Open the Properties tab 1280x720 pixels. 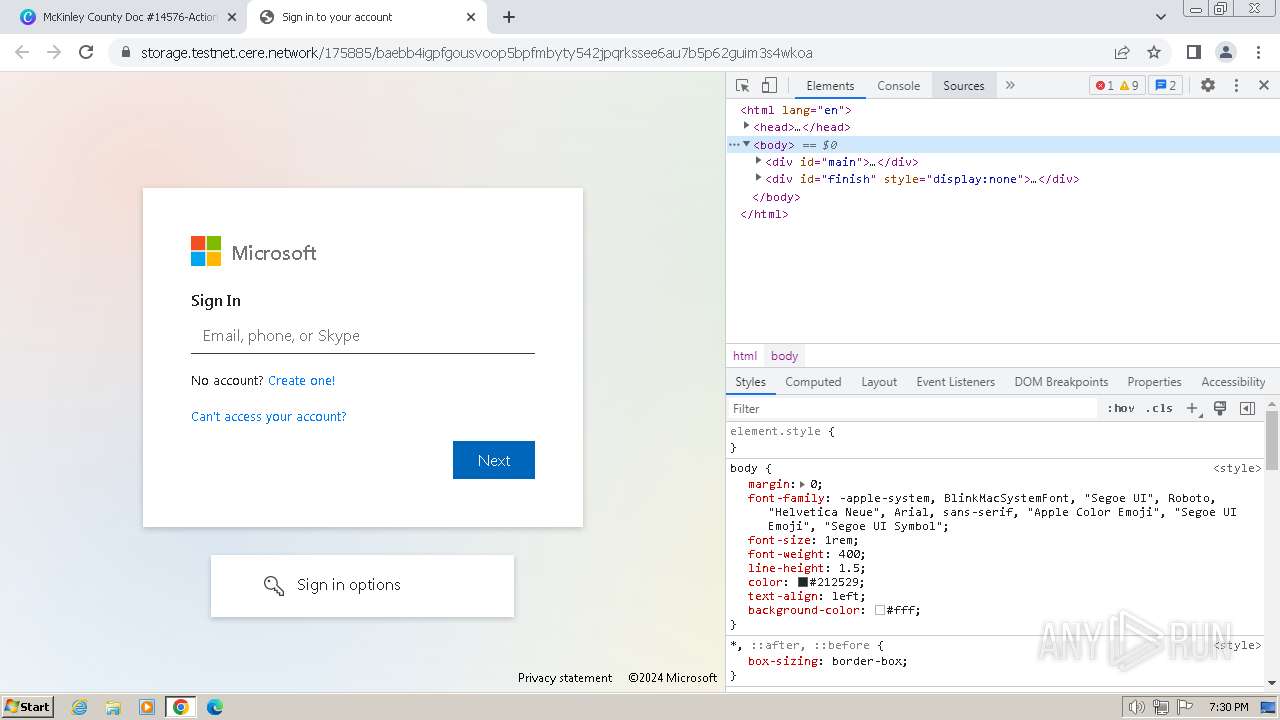1154,382
